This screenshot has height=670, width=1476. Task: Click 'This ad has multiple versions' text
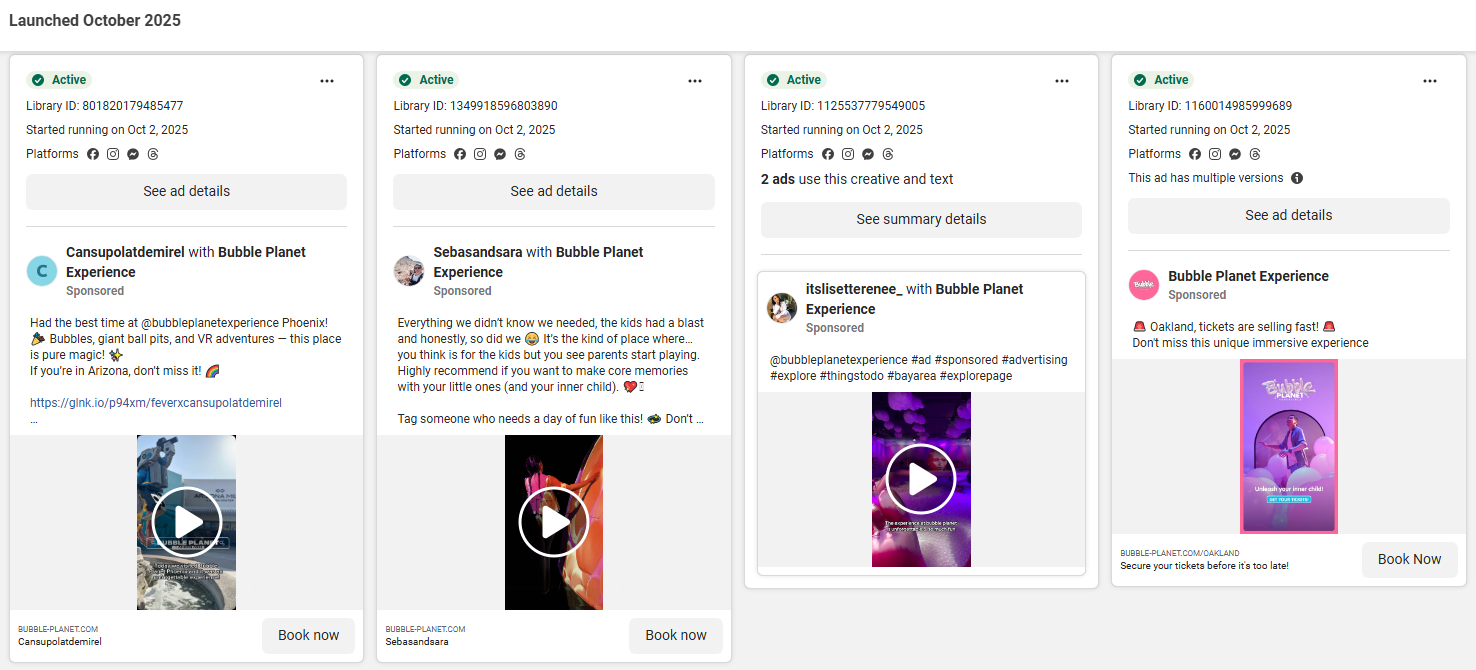(1206, 178)
